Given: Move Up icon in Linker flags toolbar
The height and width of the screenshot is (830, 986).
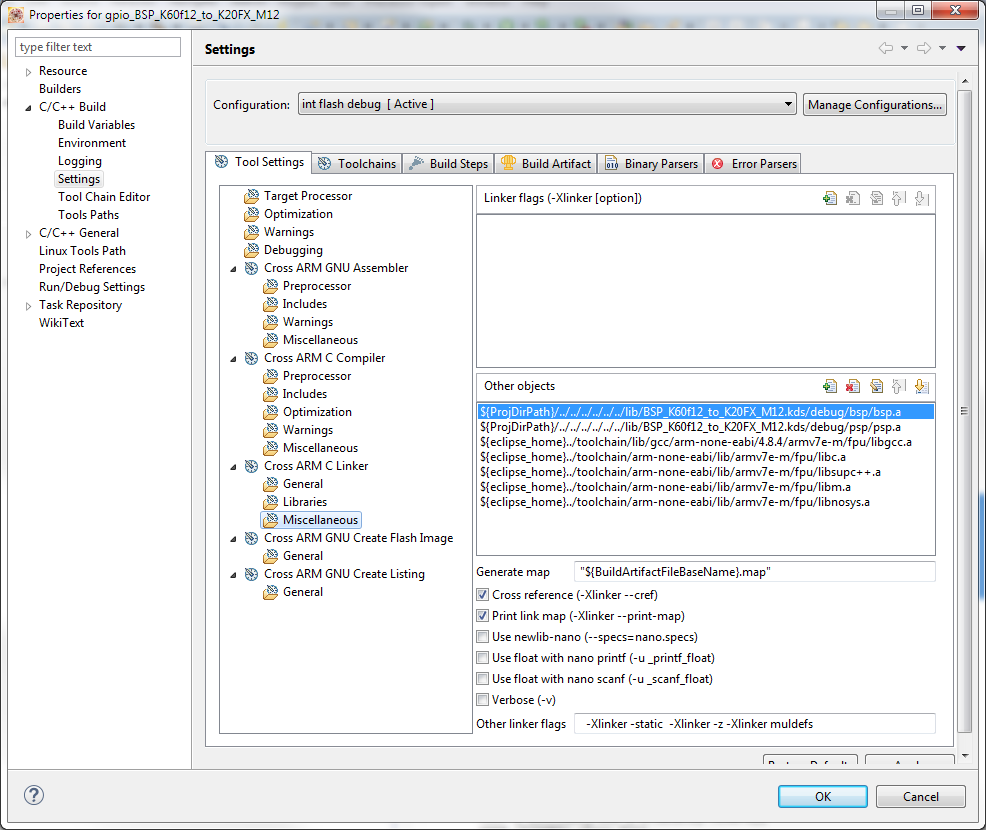Looking at the screenshot, I should (899, 199).
